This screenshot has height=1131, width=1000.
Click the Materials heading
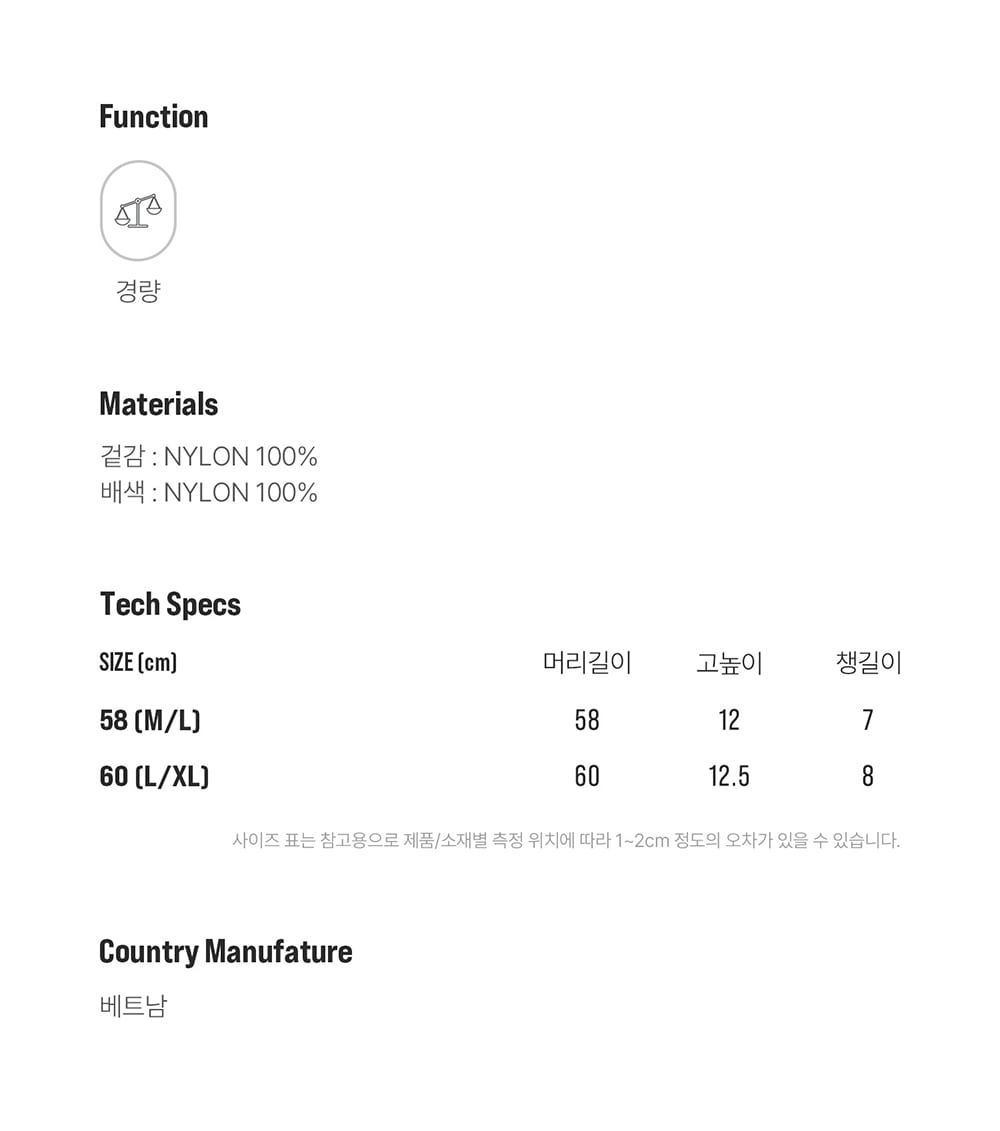pos(159,404)
